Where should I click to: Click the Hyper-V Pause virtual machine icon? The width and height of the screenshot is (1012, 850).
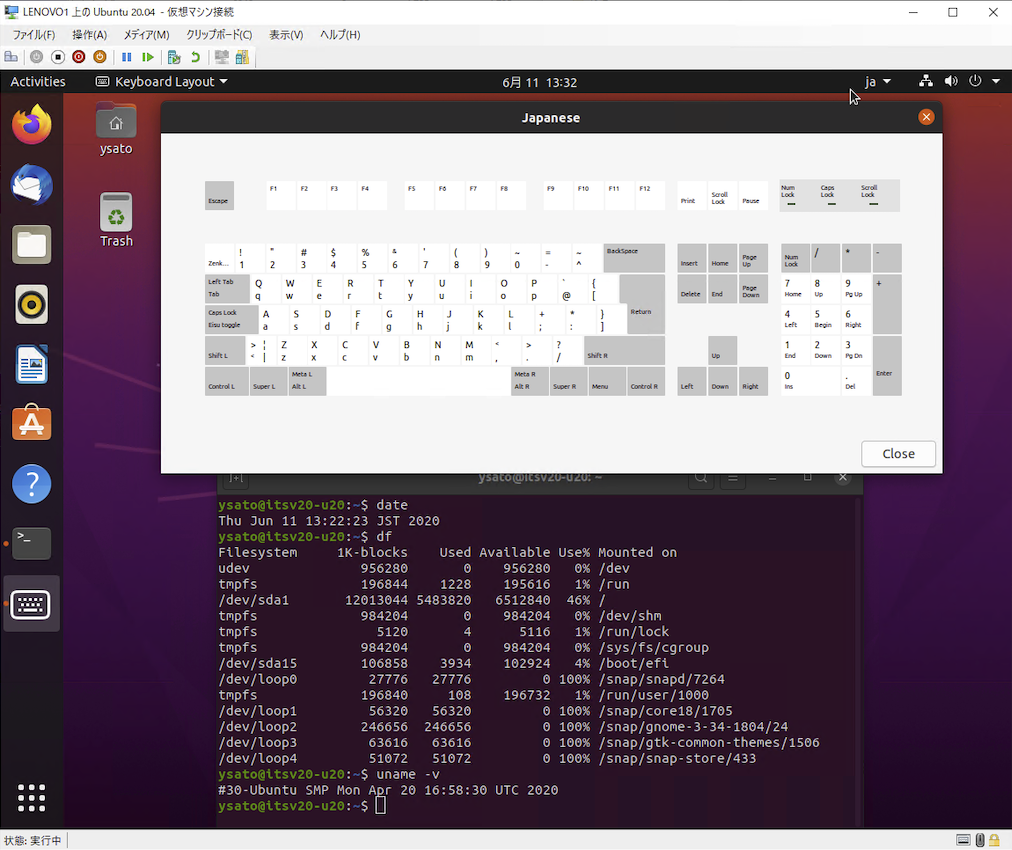(127, 57)
